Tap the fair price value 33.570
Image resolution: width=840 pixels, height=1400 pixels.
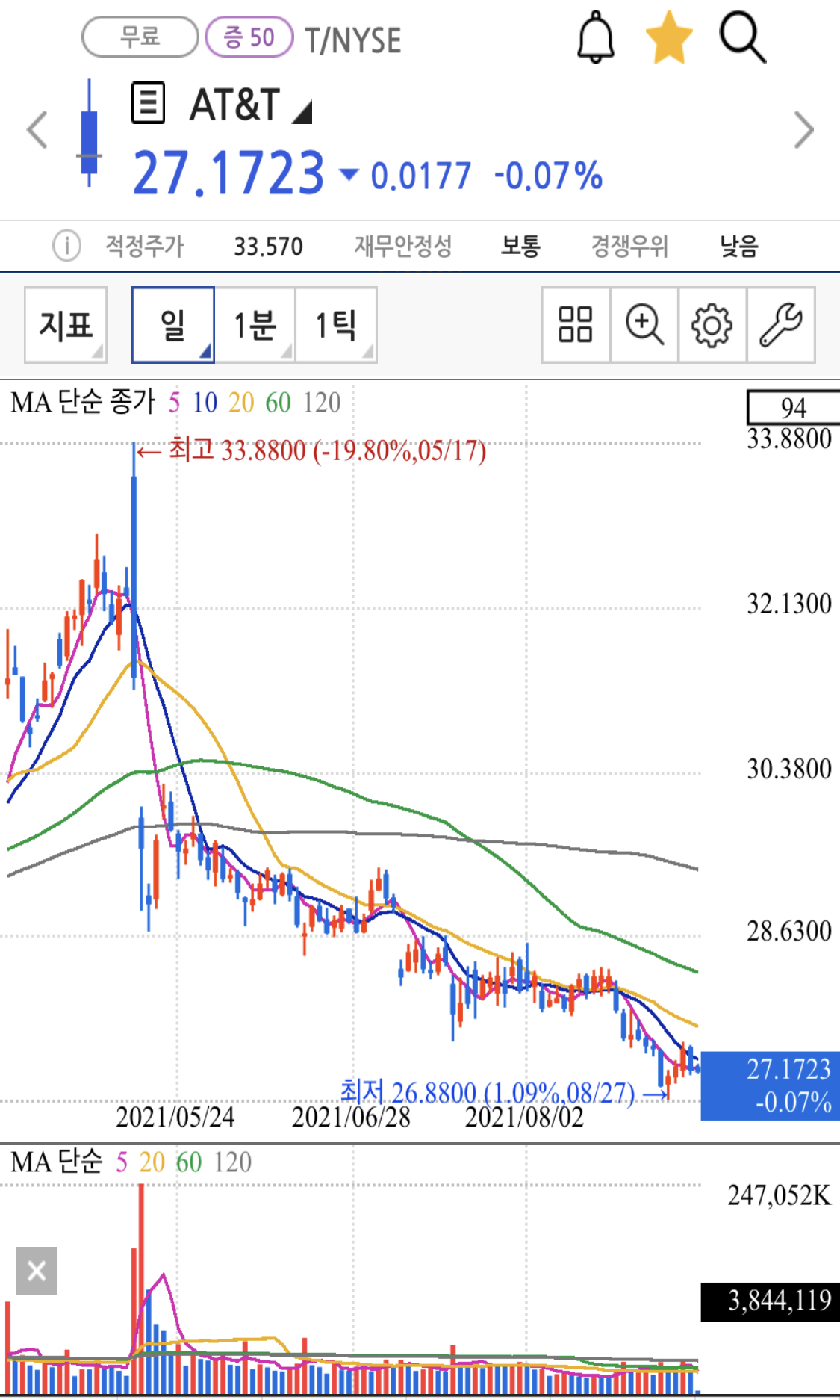(268, 246)
